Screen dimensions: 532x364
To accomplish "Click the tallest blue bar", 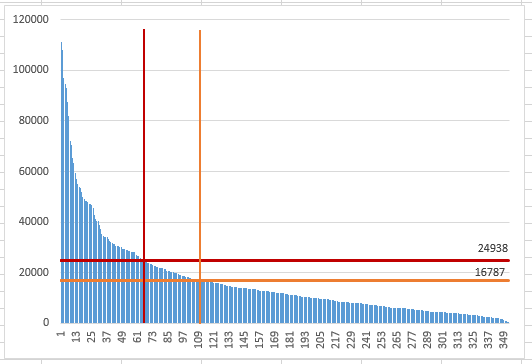I will pos(61,183).
